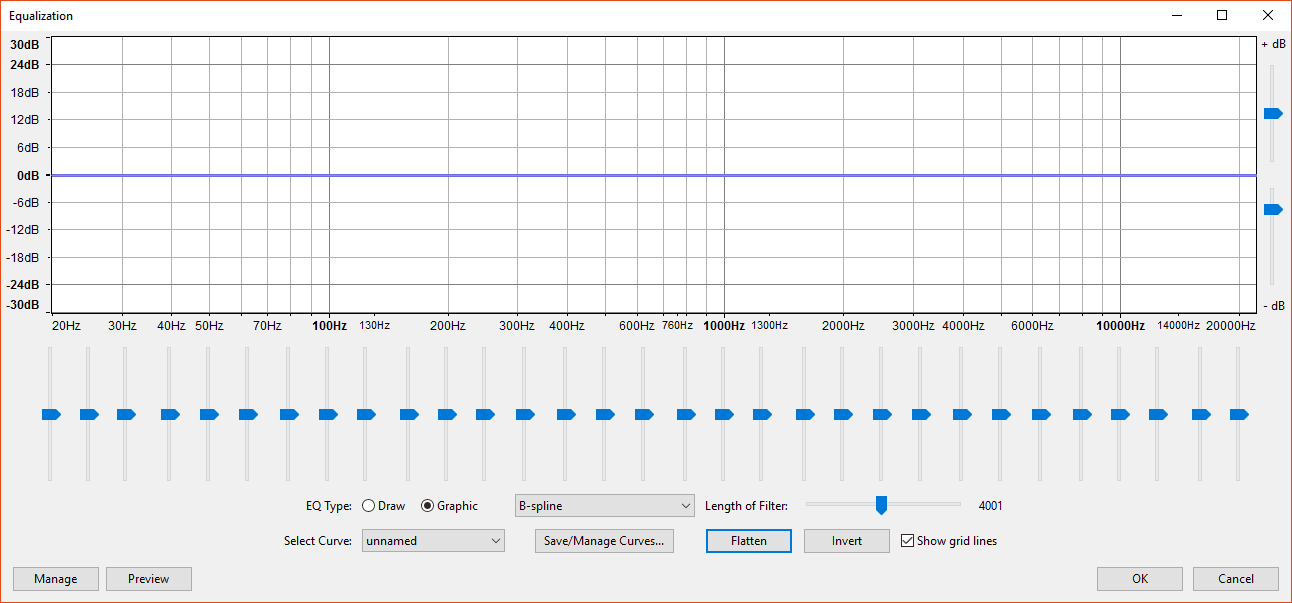This screenshot has height=603, width=1292.
Task: Confirm the equalization with OK
Action: (1139, 579)
